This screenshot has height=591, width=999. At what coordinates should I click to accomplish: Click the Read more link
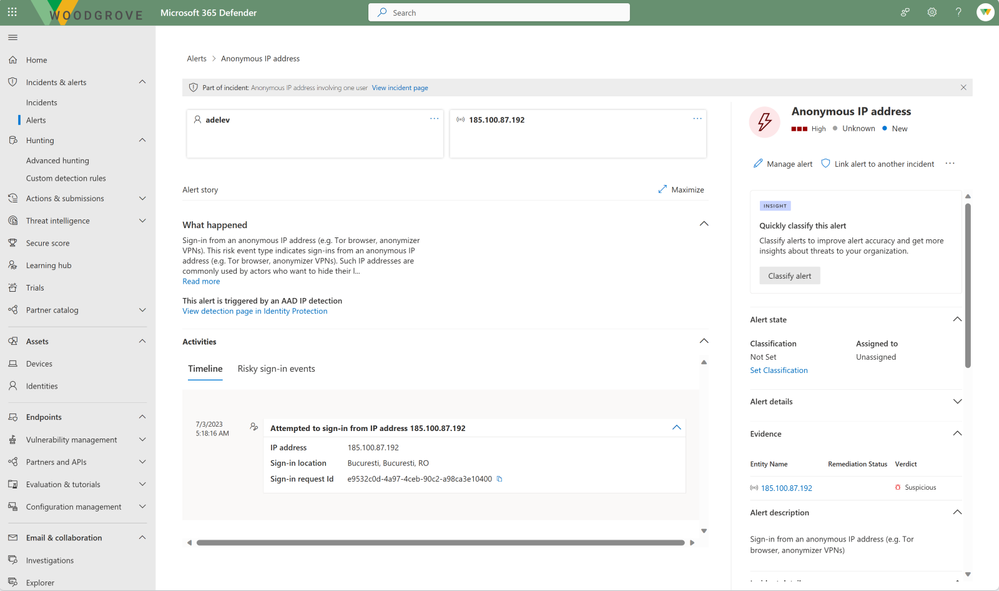pos(201,281)
